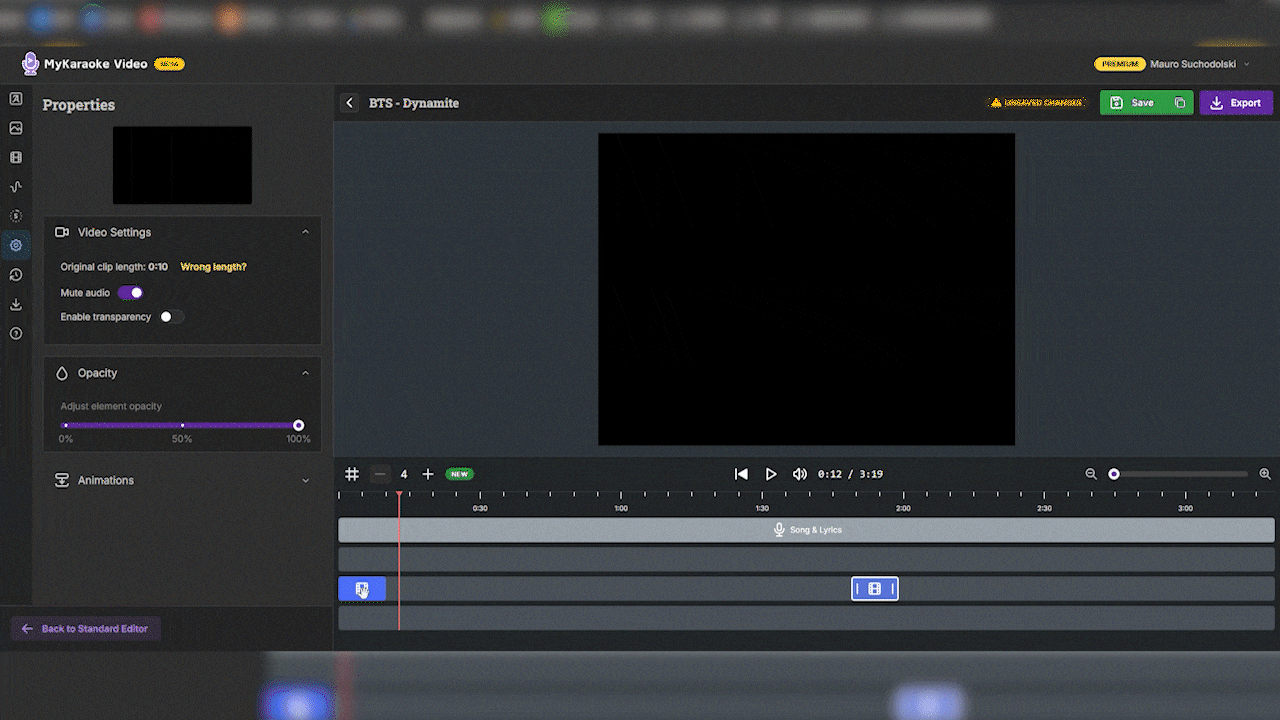Decrease track count with the minus button

(380, 474)
